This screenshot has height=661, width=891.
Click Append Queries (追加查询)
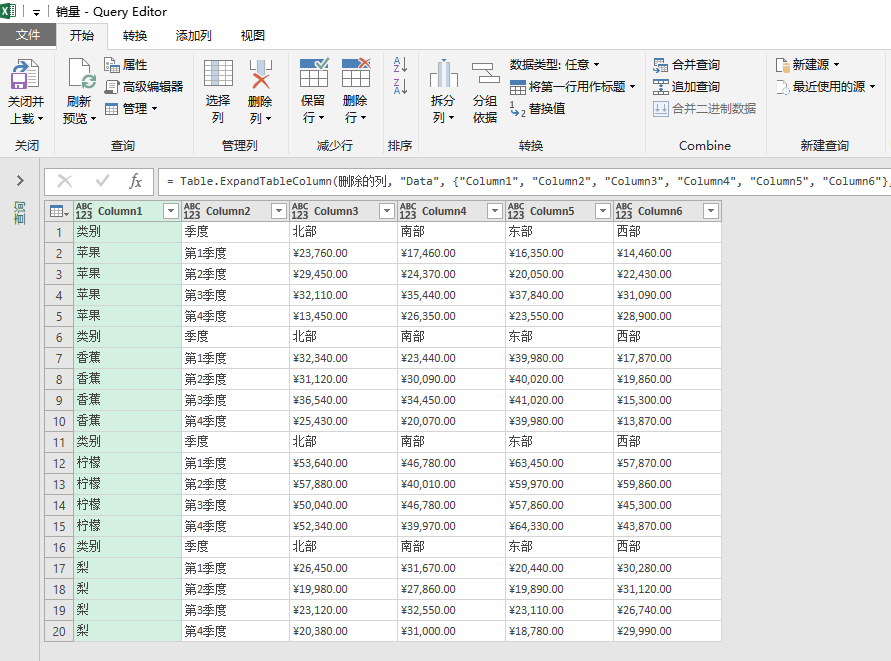[x=686, y=86]
